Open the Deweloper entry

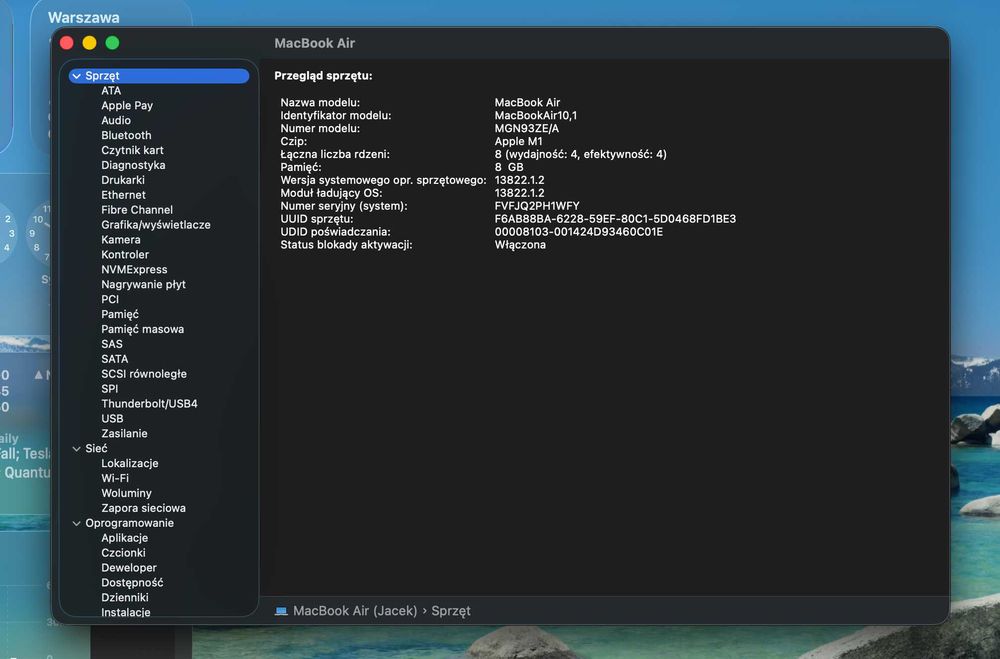coord(129,568)
